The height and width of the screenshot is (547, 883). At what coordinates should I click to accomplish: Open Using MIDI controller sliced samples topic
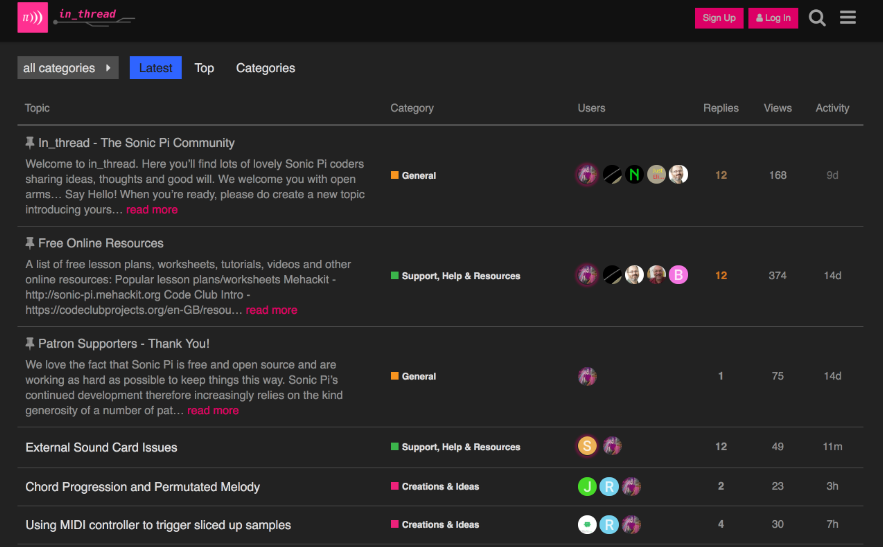point(158,525)
